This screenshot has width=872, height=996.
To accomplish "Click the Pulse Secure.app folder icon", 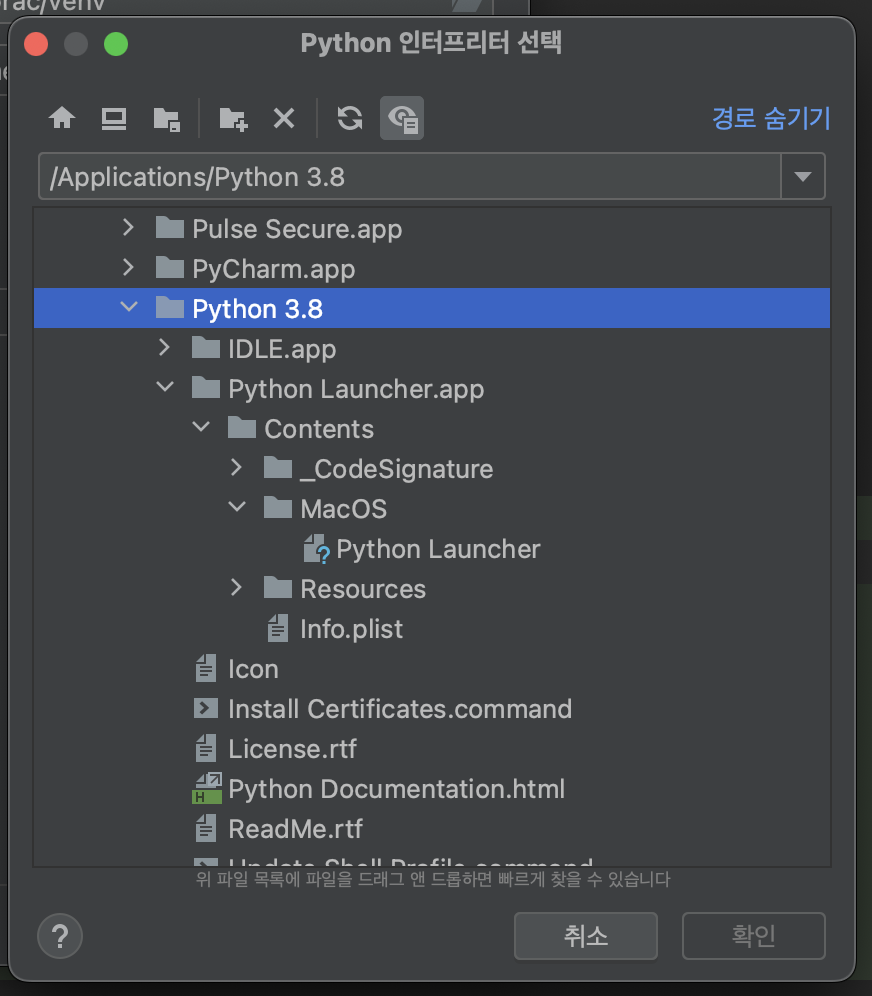I will 170,227.
